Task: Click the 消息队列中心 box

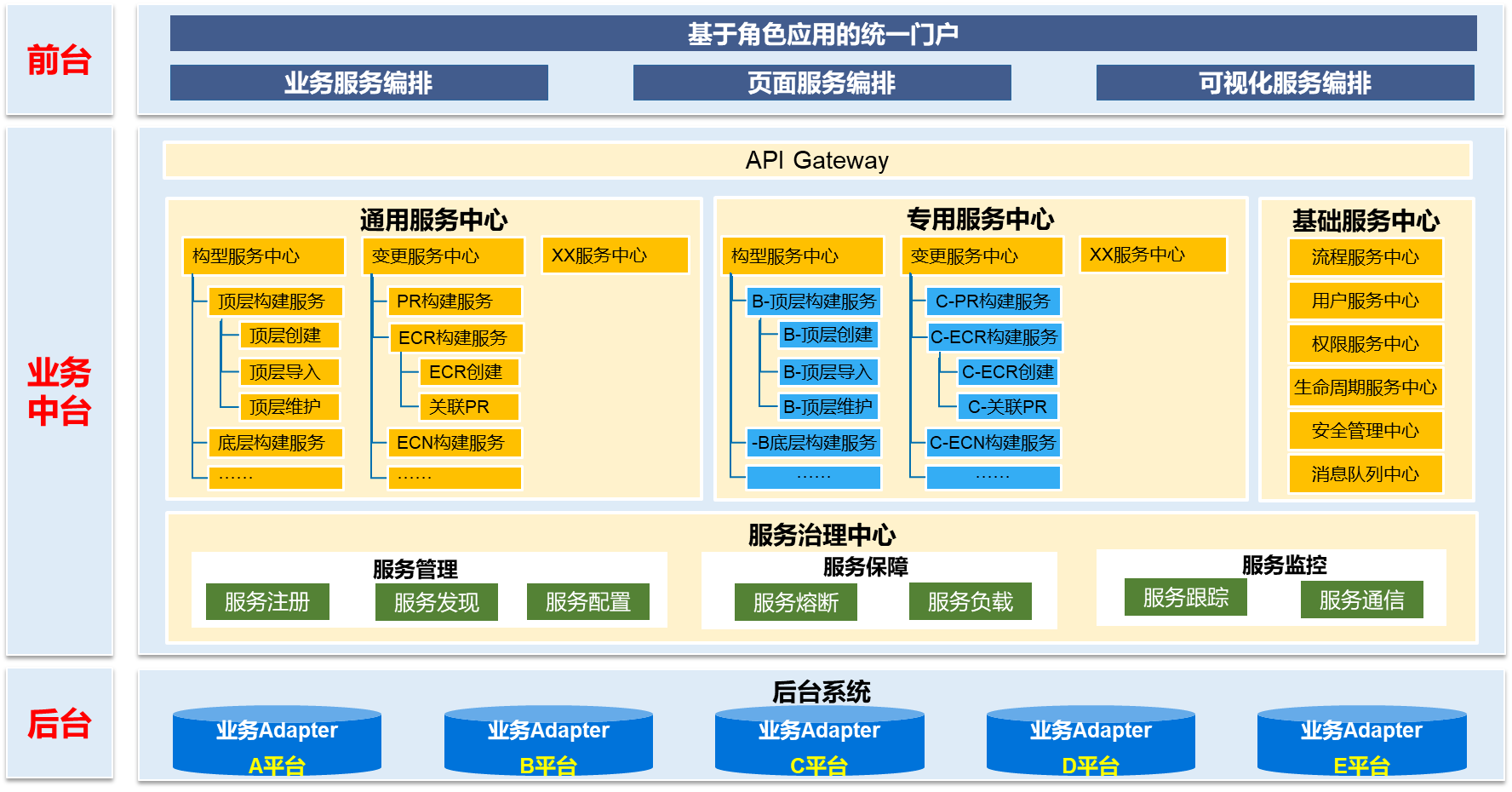Action: (1366, 474)
